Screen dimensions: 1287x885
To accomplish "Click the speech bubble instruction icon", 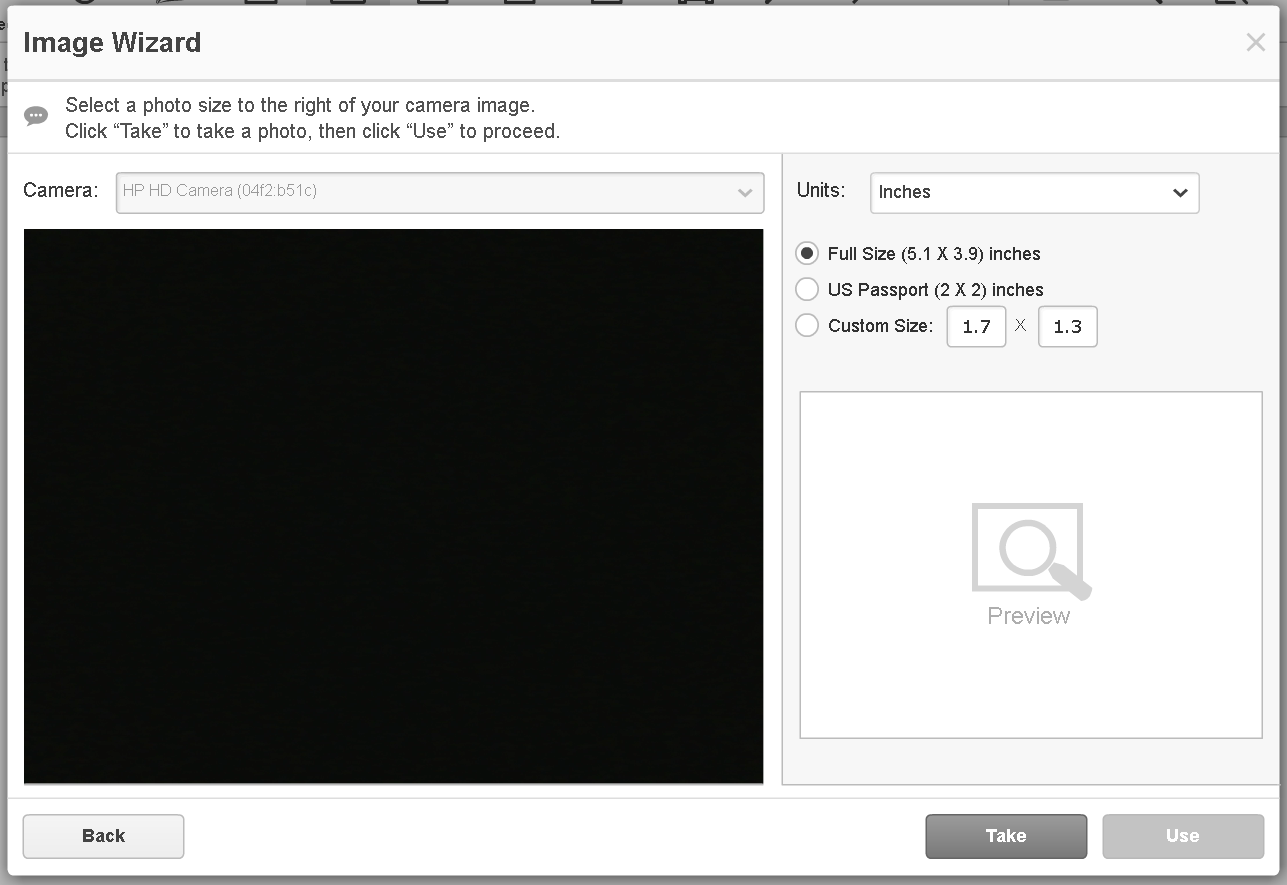I will (x=36, y=115).
